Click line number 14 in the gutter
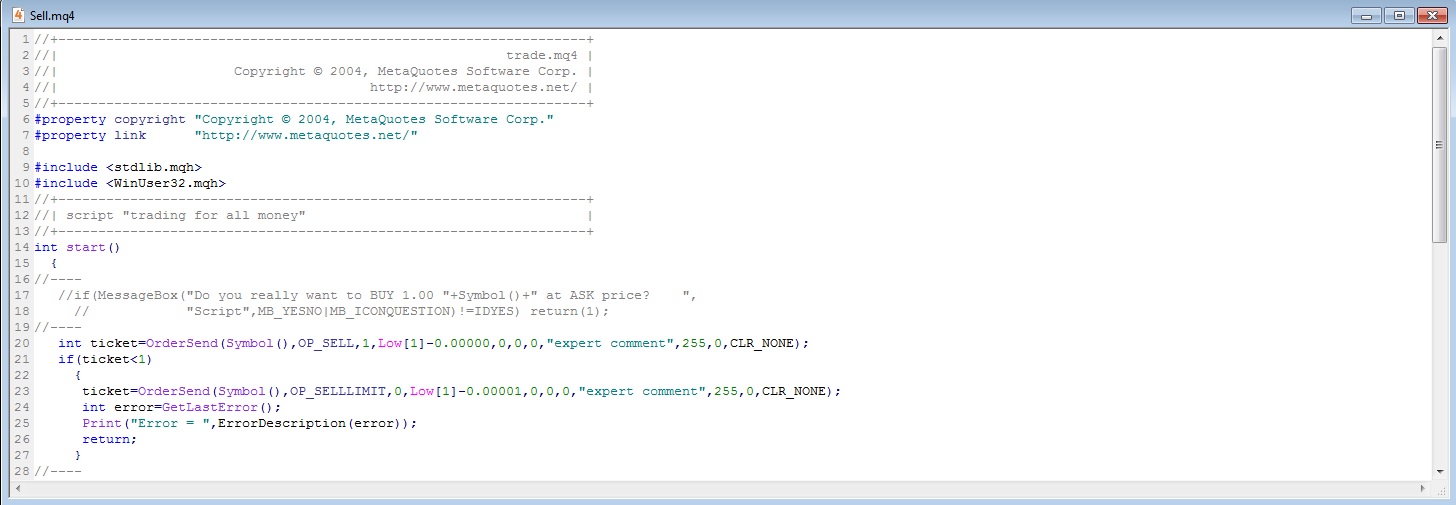Image resolution: width=1456 pixels, height=505 pixels. (x=21, y=247)
